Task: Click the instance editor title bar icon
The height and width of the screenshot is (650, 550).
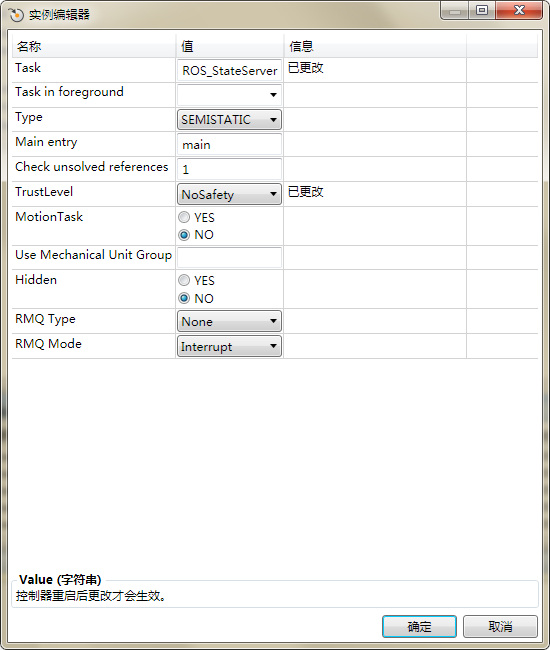Action: coord(16,15)
